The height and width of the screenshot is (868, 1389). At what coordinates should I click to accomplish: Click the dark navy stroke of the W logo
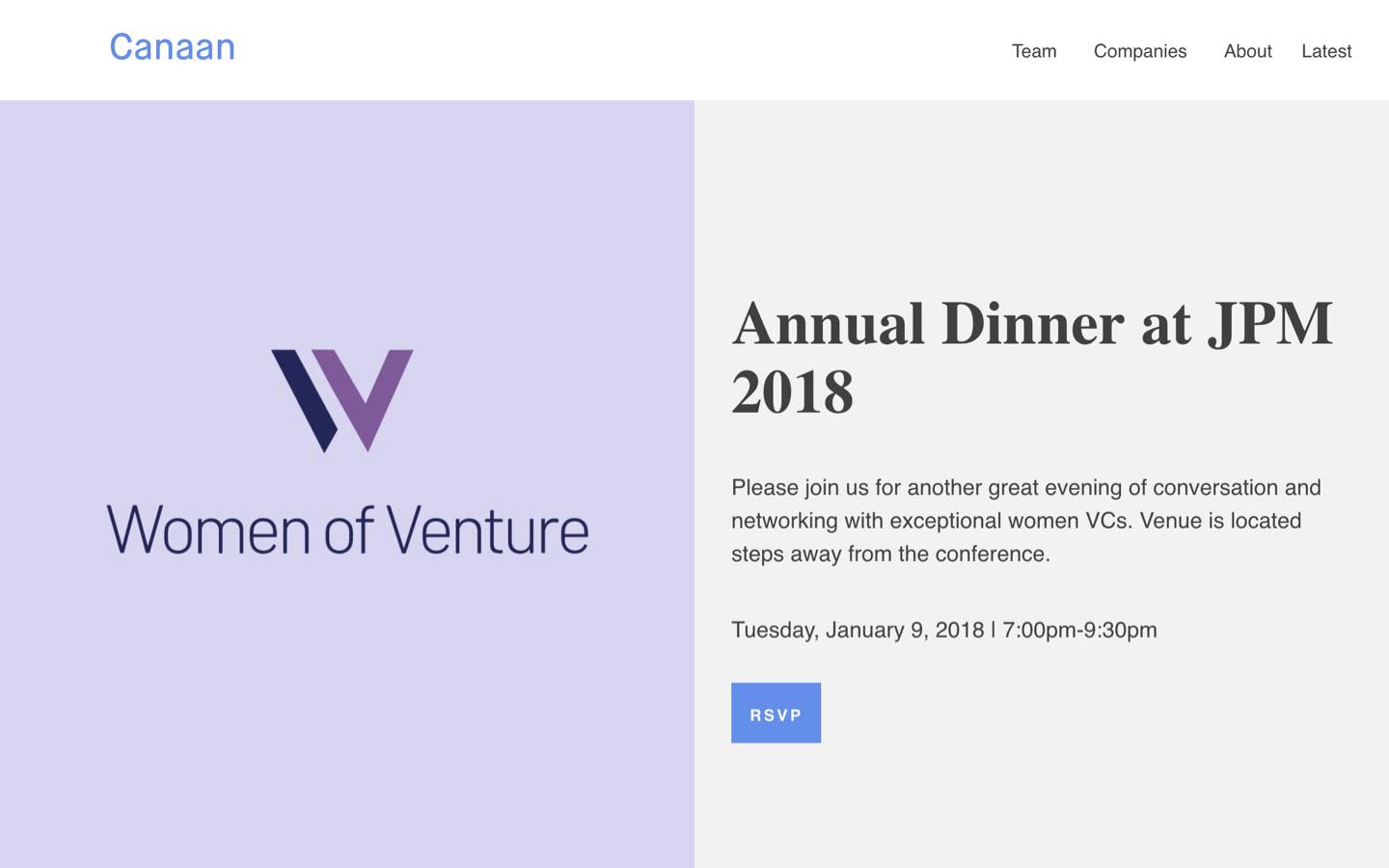tap(303, 397)
